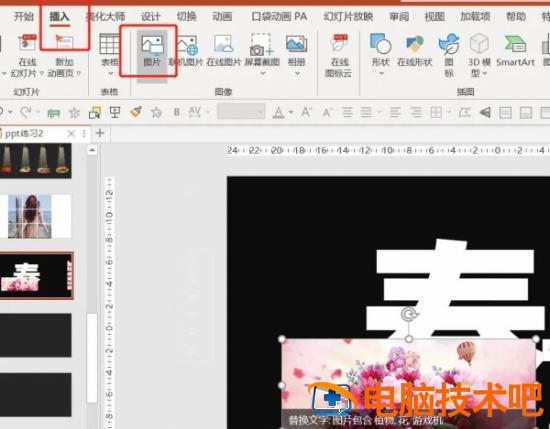Click the font color A button

[279, 113]
